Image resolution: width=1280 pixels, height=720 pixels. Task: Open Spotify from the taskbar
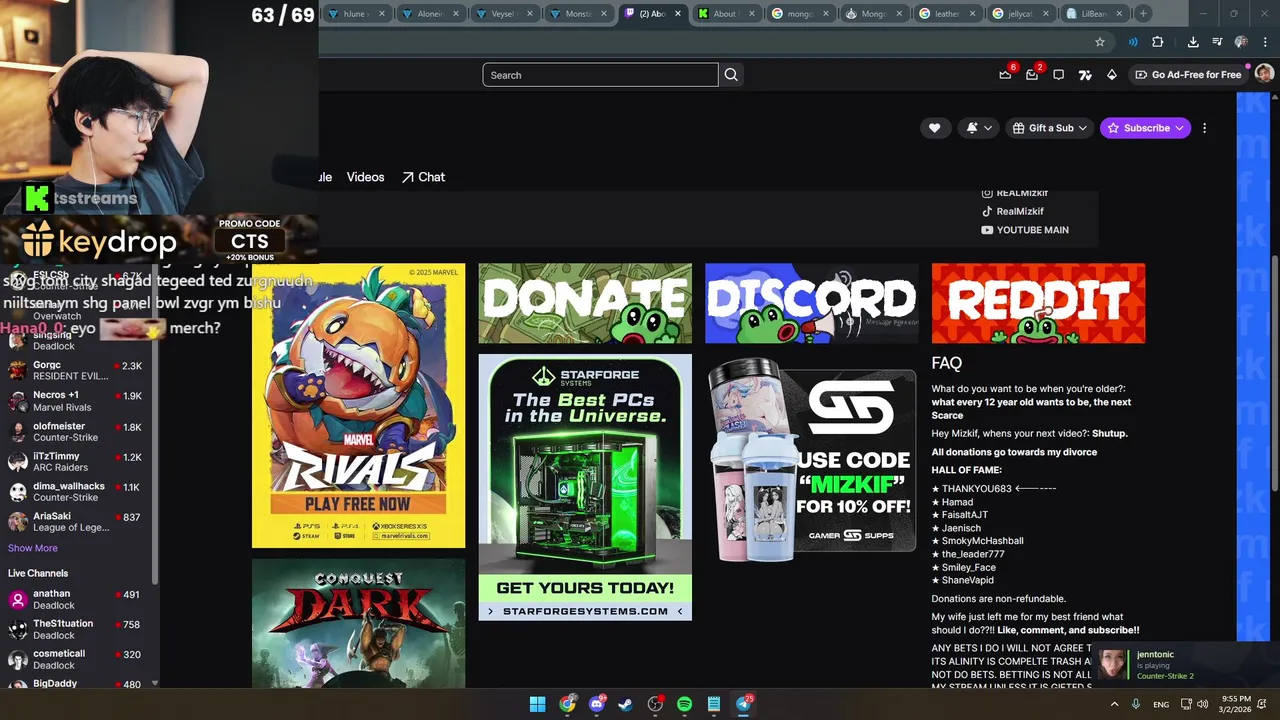[684, 704]
